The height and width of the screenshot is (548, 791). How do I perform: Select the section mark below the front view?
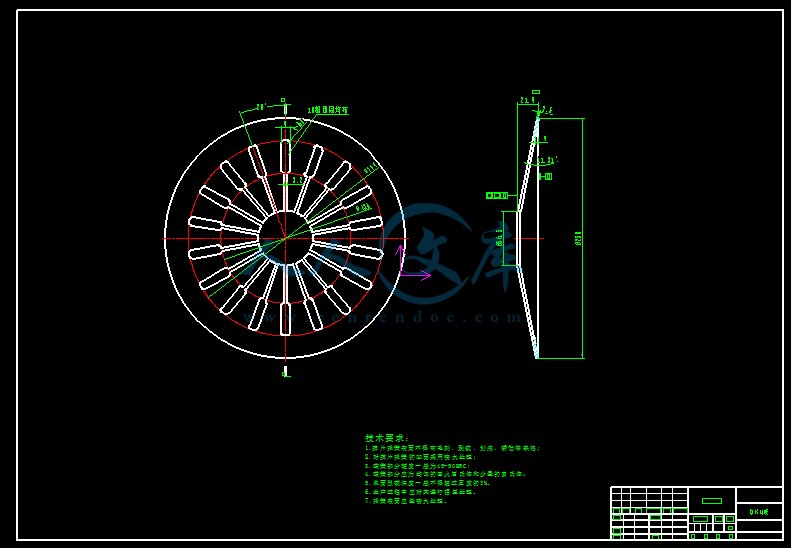click(x=285, y=372)
